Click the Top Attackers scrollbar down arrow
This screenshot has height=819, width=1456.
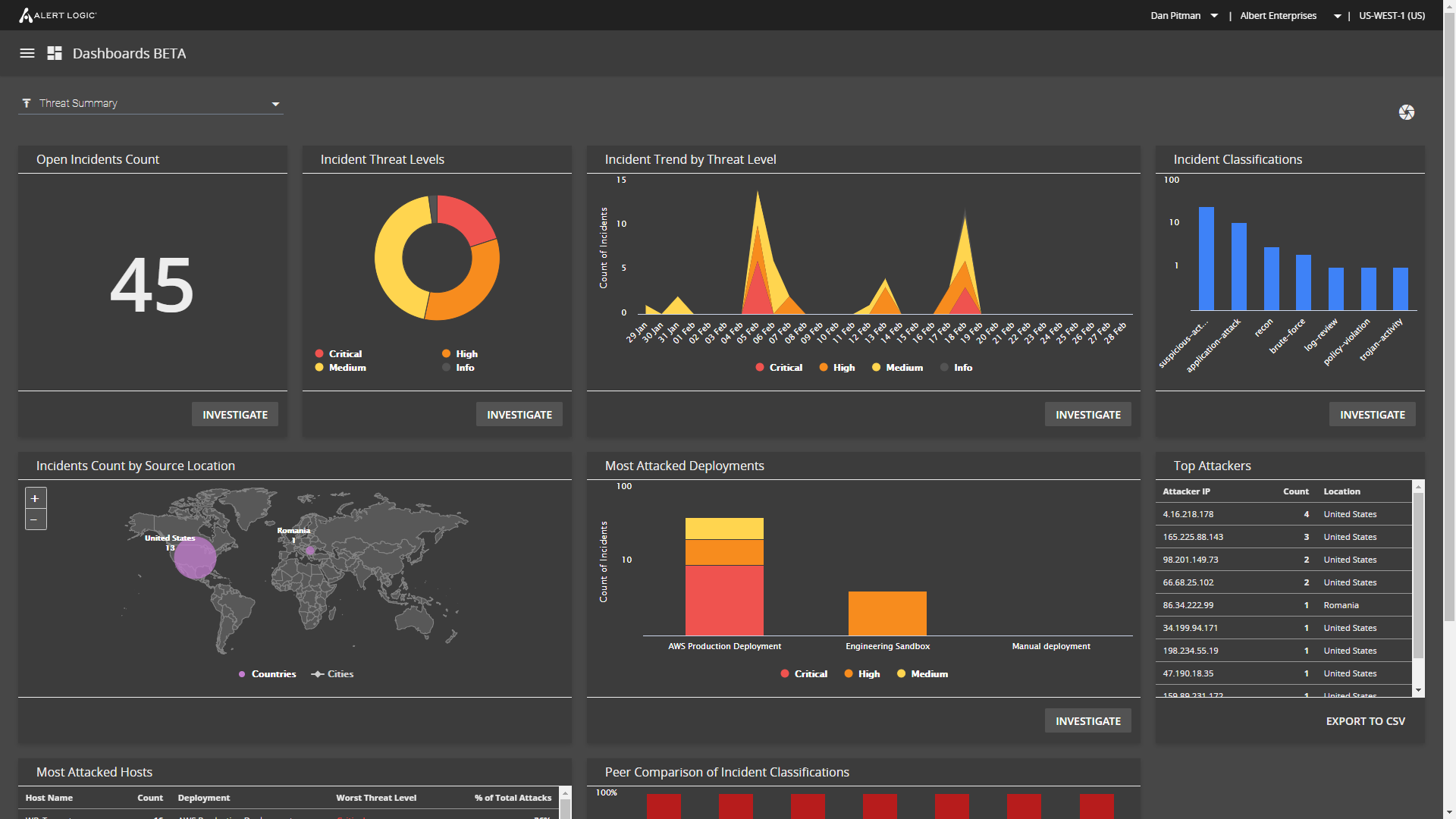(x=1418, y=690)
